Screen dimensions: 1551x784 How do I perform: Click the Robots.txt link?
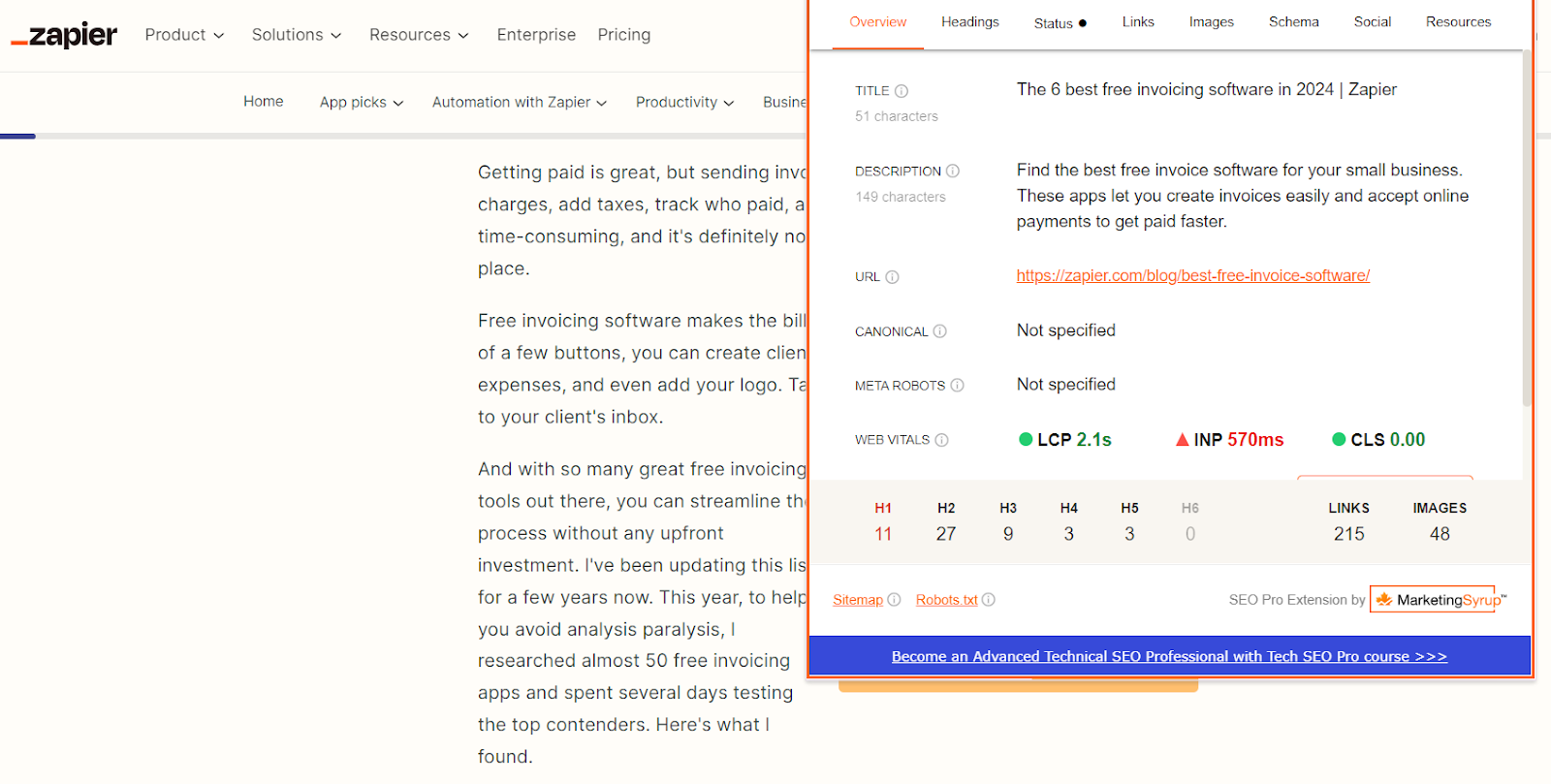pos(946,600)
